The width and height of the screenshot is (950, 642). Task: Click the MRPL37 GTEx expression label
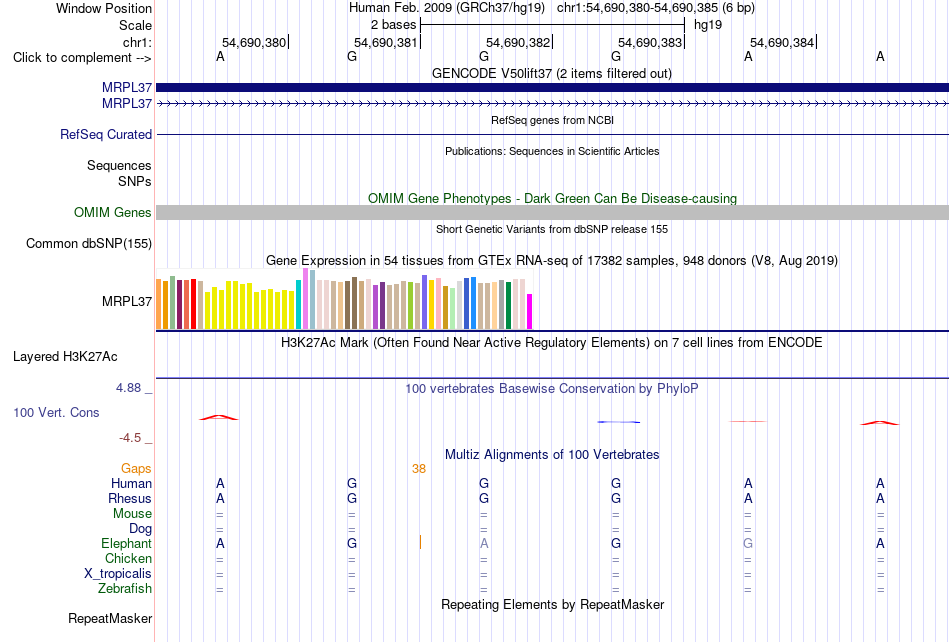click(127, 301)
